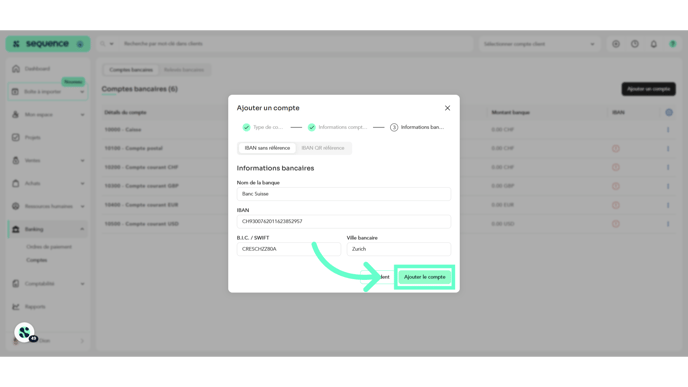Click IBAN warning icon for Compte postal
Screen dimensions: 688x387
(x=616, y=149)
